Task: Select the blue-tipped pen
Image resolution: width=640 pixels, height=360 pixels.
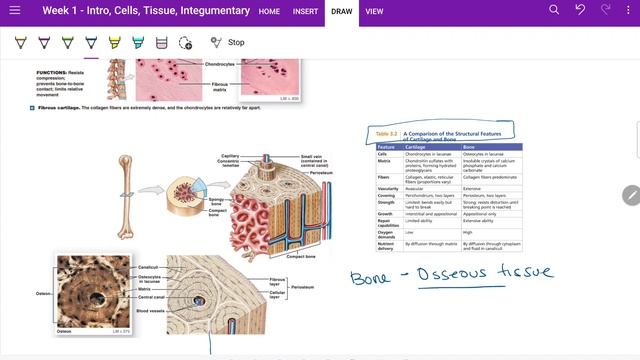Action: (x=91, y=42)
